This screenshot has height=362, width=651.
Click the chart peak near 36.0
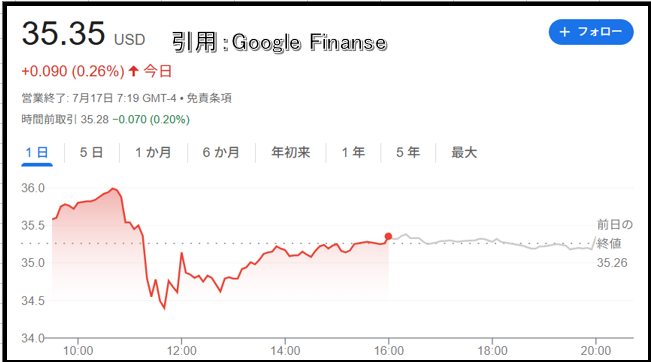(113, 189)
